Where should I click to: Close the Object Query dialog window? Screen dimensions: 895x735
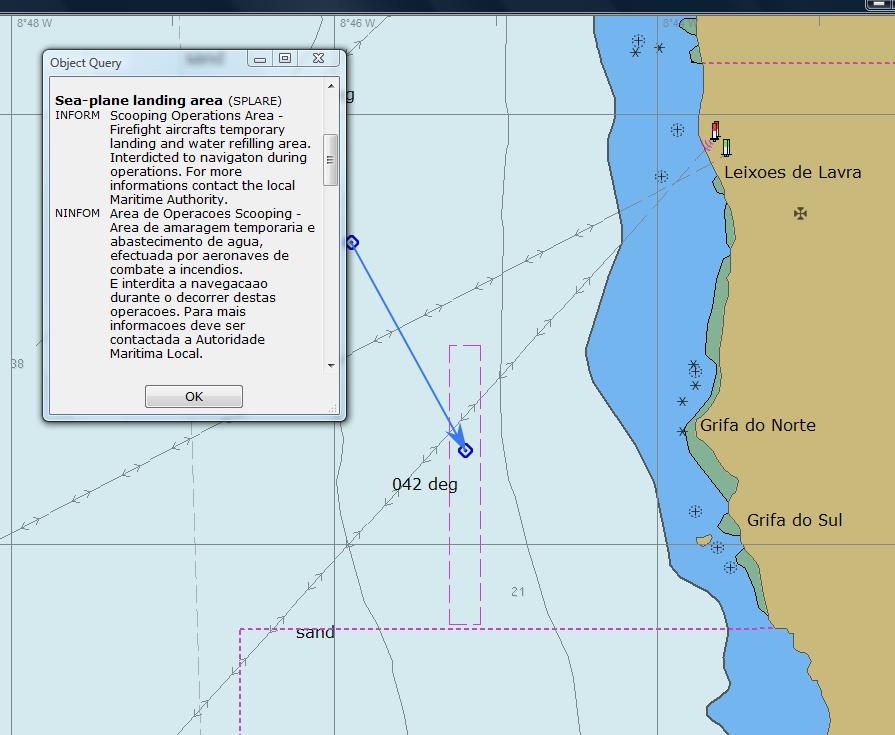(318, 59)
